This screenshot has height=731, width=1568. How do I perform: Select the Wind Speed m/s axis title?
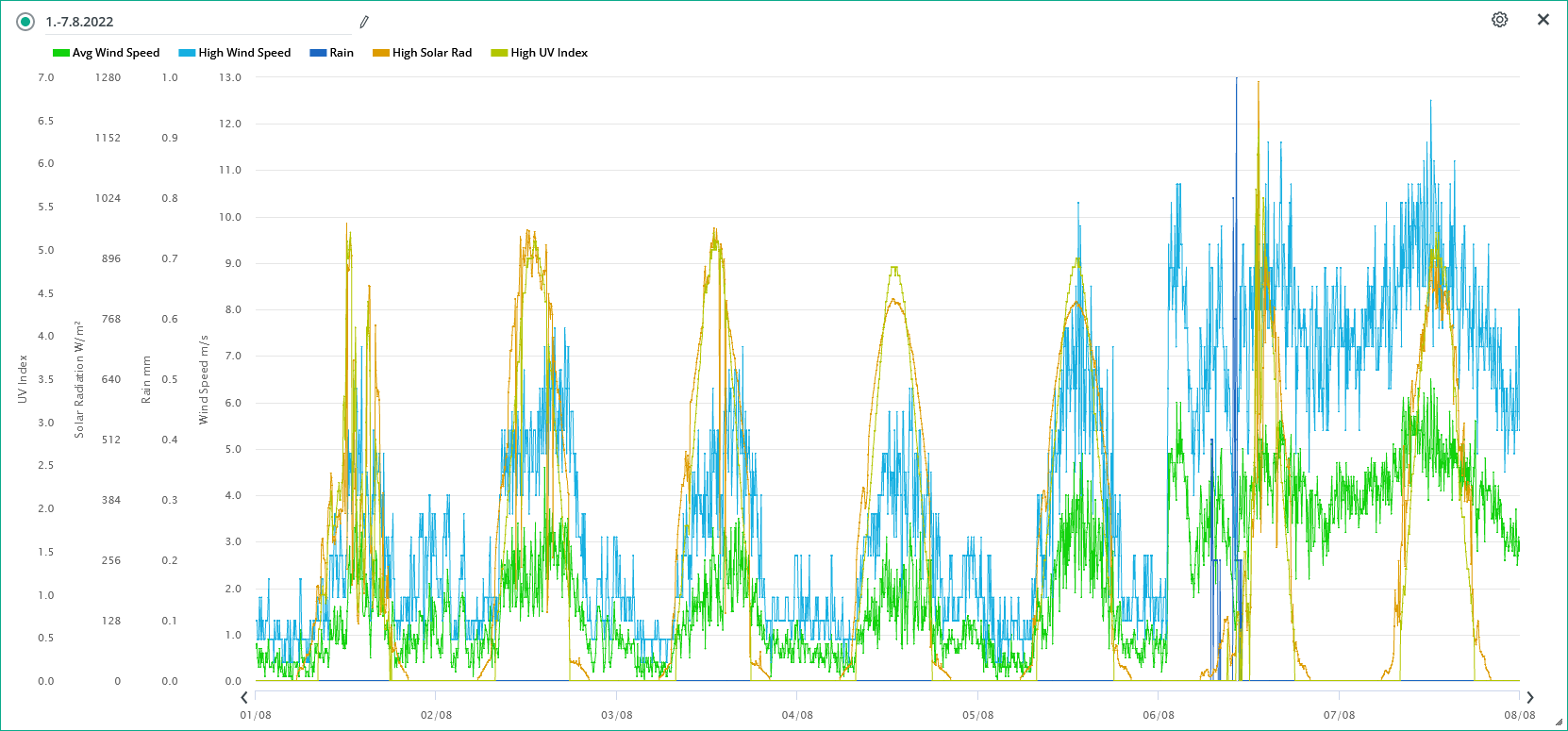204,379
